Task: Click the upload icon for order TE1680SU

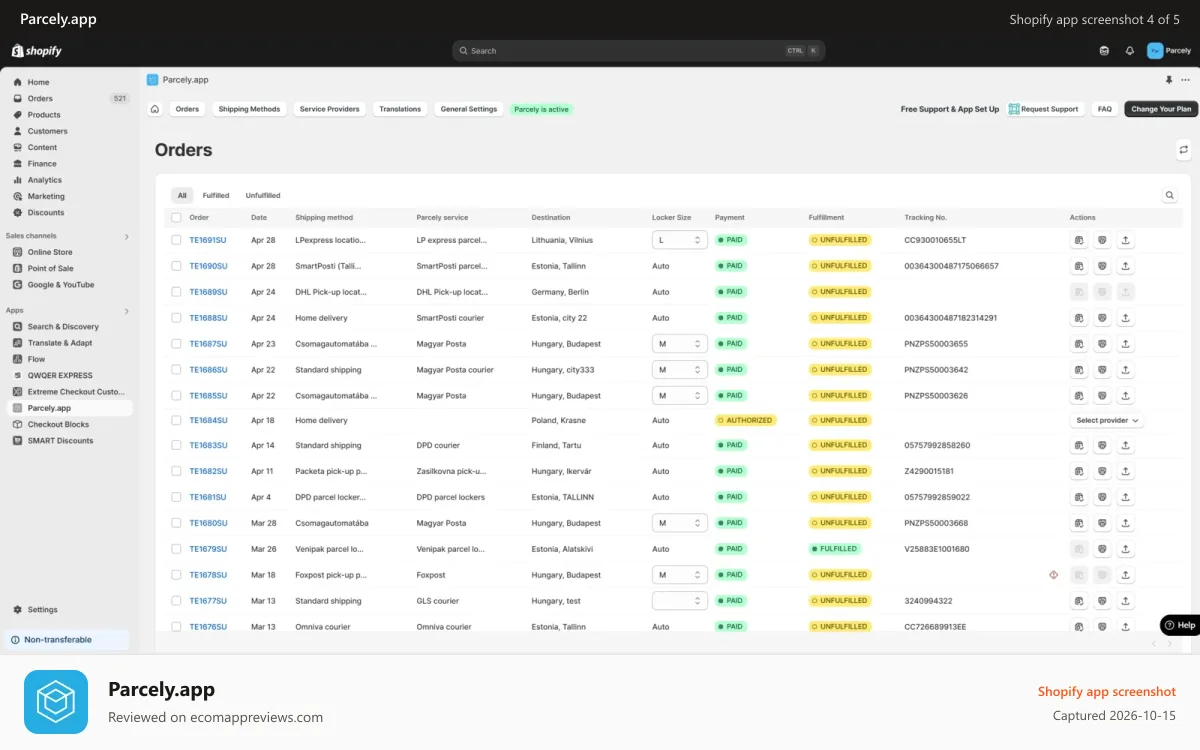Action: coord(1126,523)
